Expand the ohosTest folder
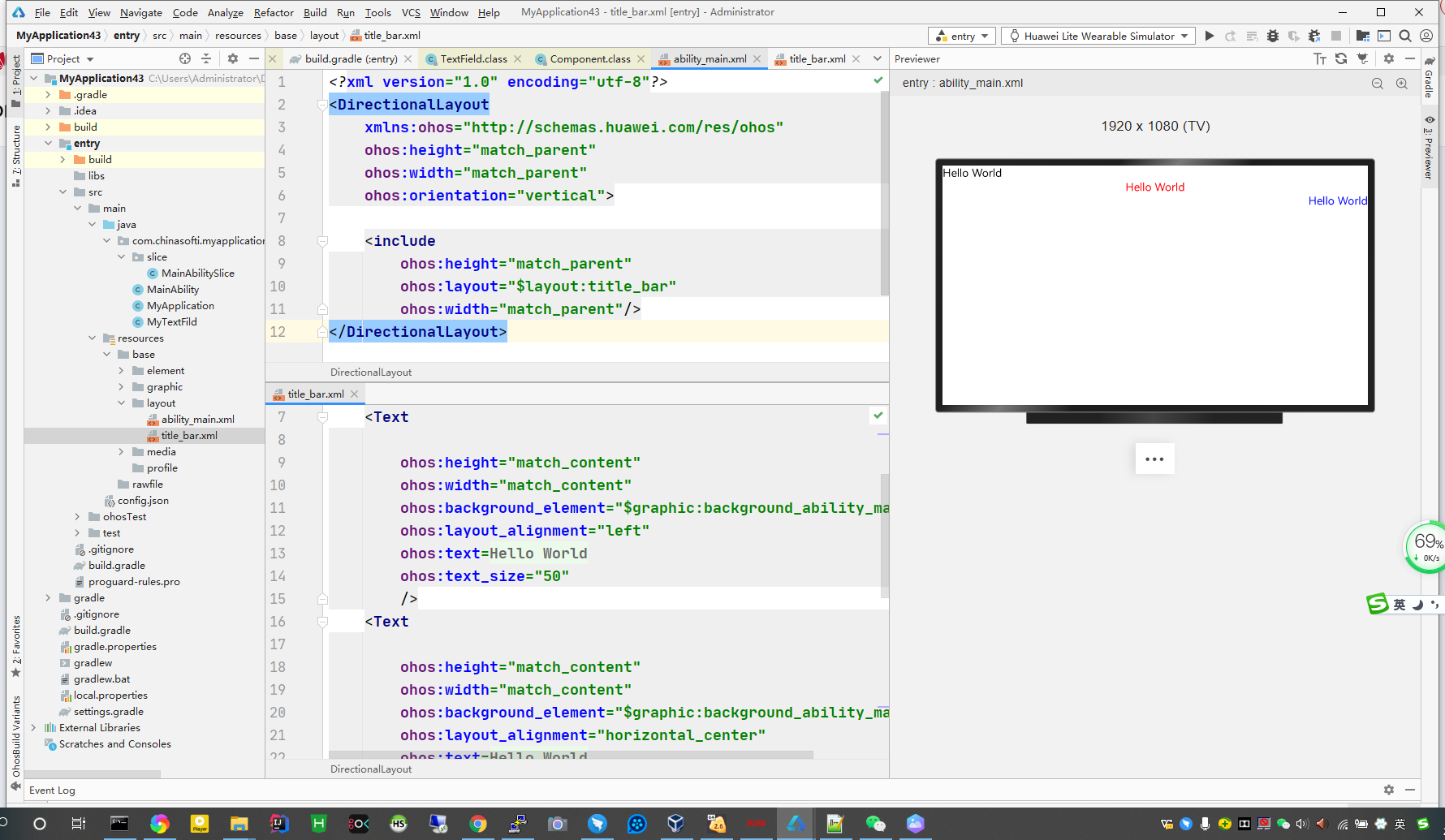 pos(77,516)
